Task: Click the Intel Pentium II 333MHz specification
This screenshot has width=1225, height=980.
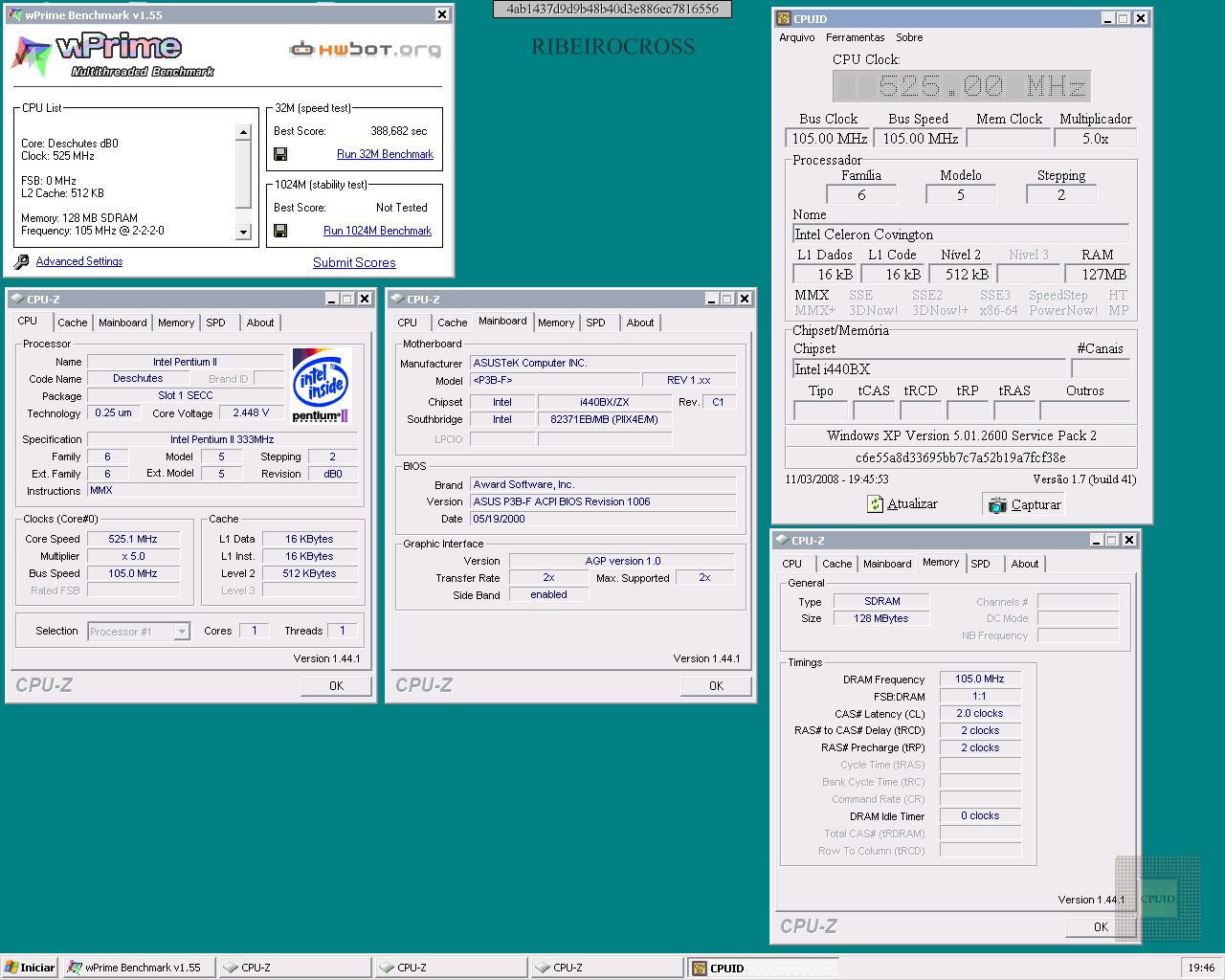Action: pyautogui.click(x=222, y=439)
